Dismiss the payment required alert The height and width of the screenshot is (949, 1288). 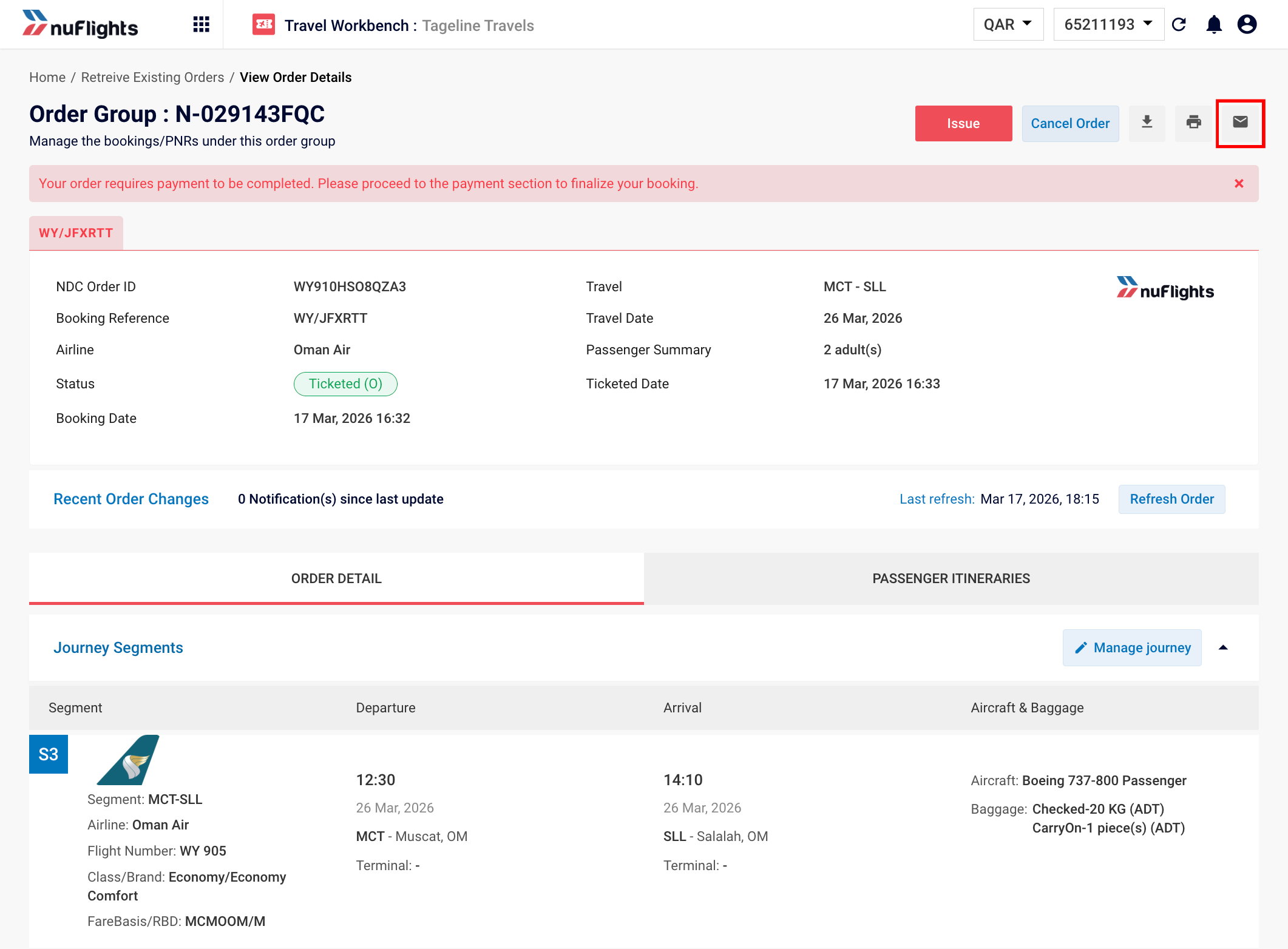click(1239, 183)
